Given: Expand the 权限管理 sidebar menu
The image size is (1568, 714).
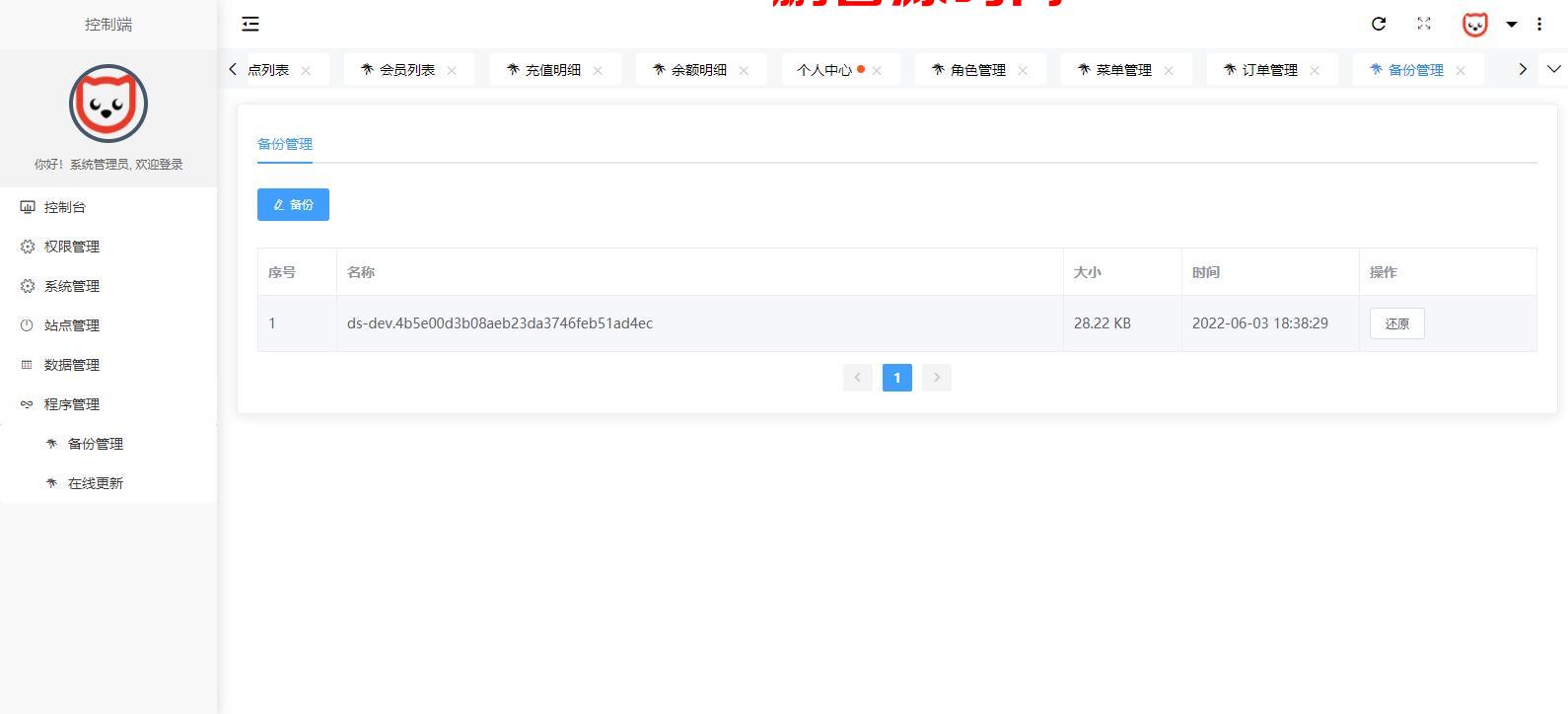Looking at the screenshot, I should click(x=108, y=247).
